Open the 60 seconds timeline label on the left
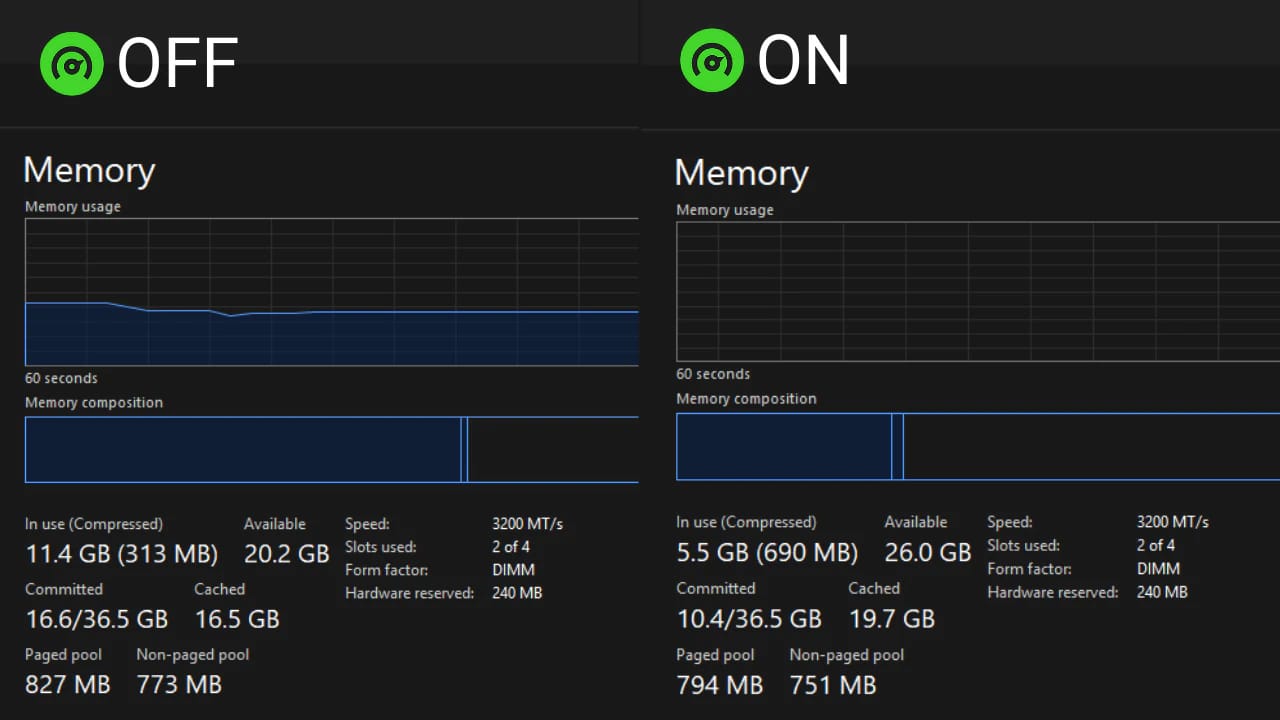 60,378
